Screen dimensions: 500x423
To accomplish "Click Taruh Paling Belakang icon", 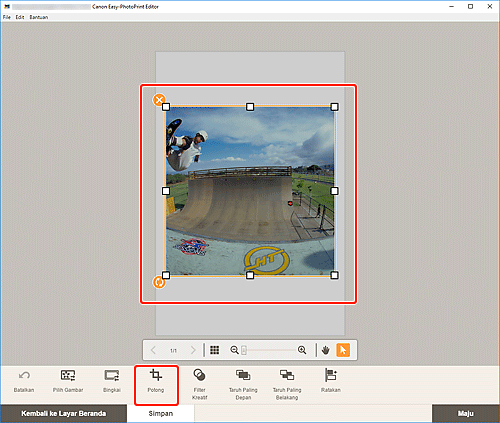I will 287,375.
